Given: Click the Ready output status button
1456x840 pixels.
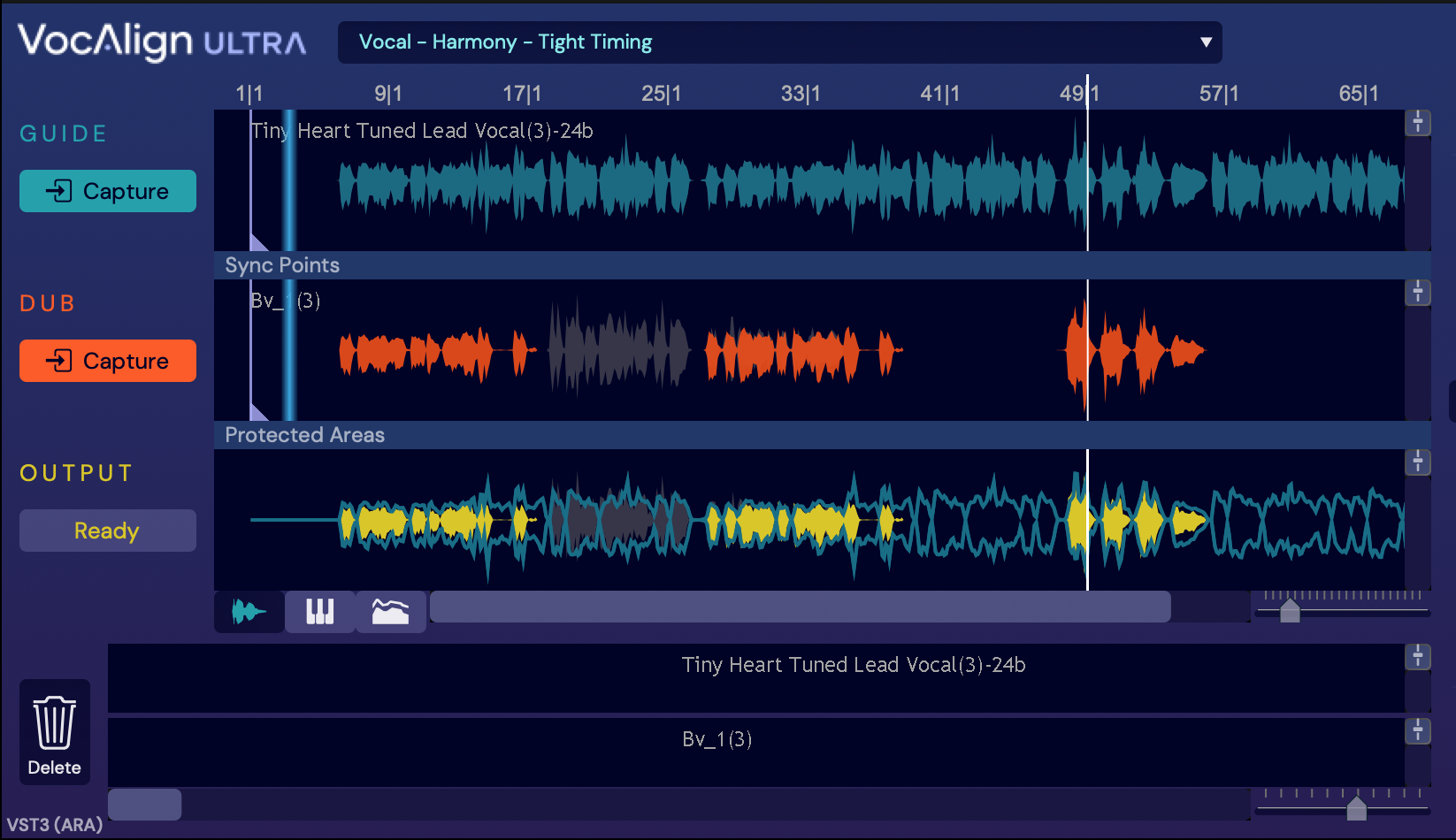Looking at the screenshot, I should point(107,530).
